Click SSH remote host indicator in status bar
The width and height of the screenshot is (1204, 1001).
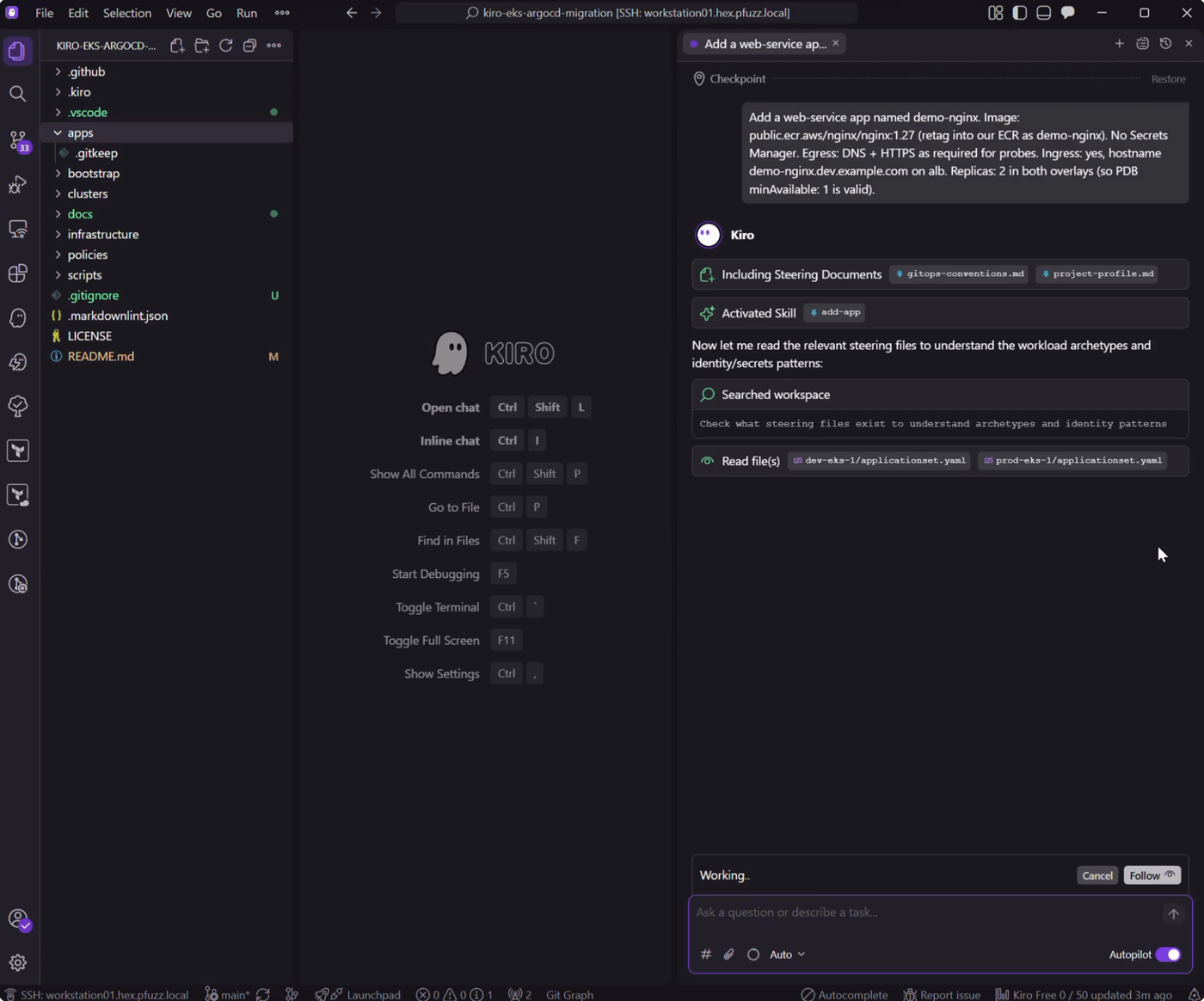point(96,994)
